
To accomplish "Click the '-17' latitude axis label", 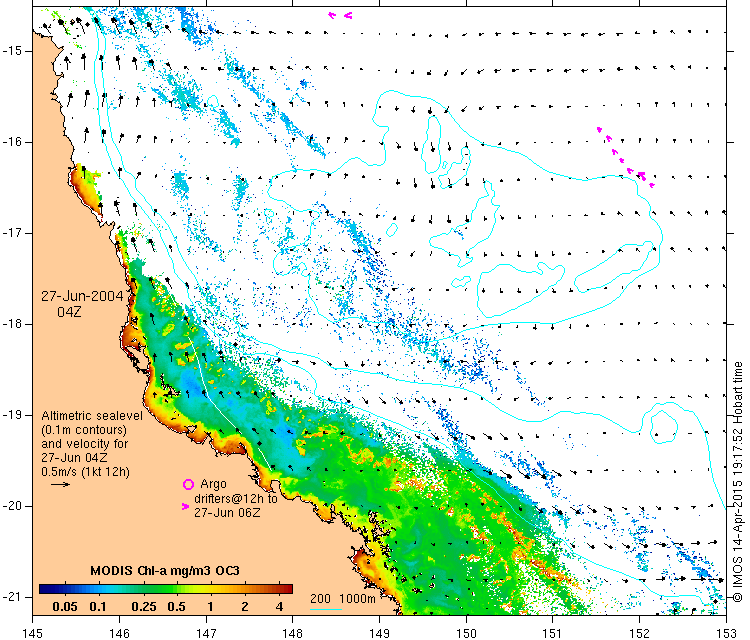I will pos(11,233).
